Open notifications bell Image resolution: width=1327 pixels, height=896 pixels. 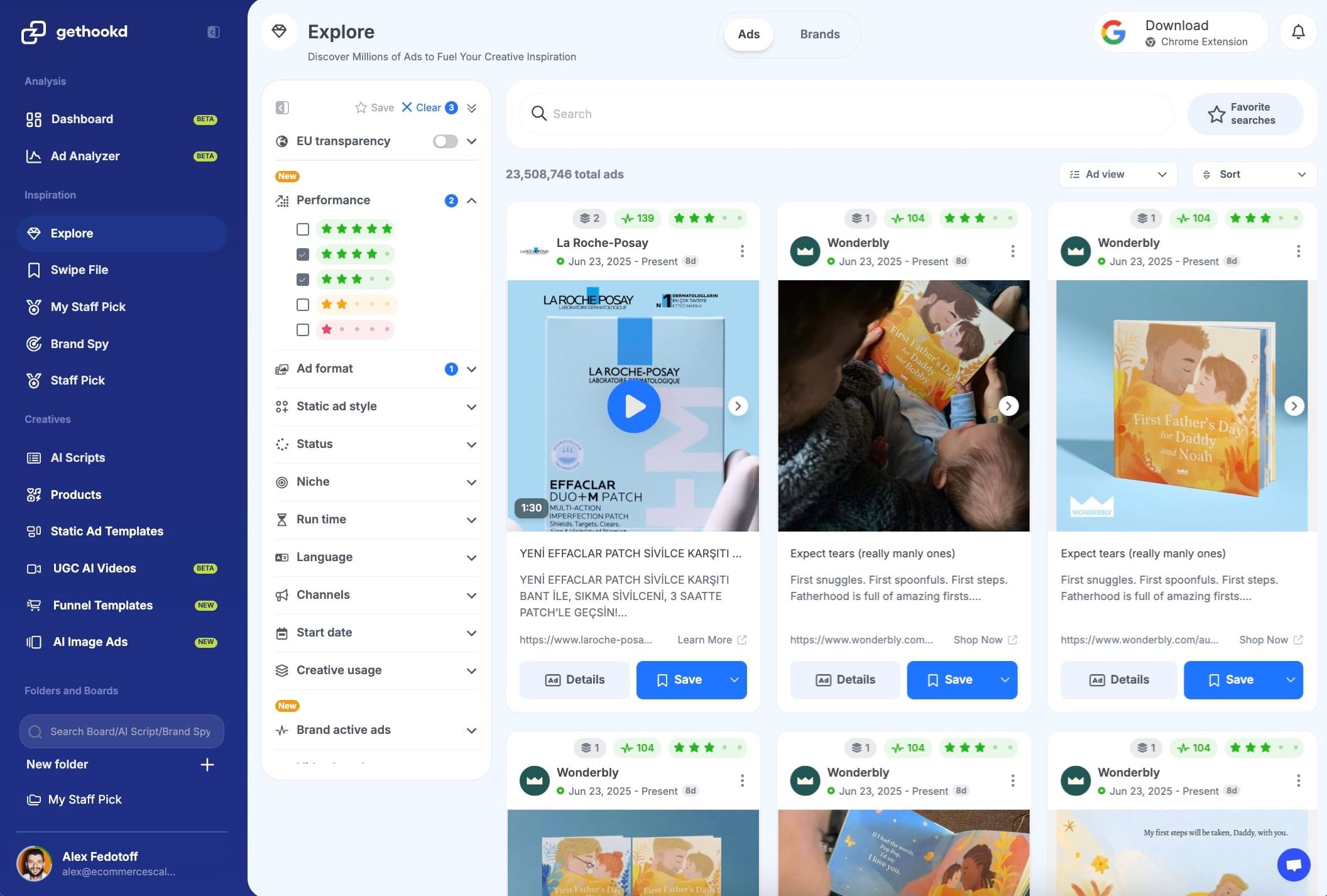click(x=1298, y=32)
